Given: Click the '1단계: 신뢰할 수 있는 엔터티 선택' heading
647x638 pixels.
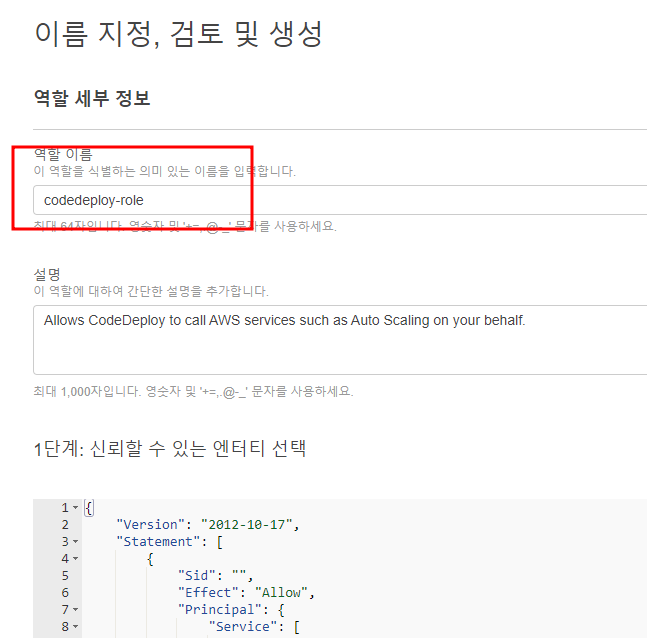Looking at the screenshot, I should click(170, 448).
